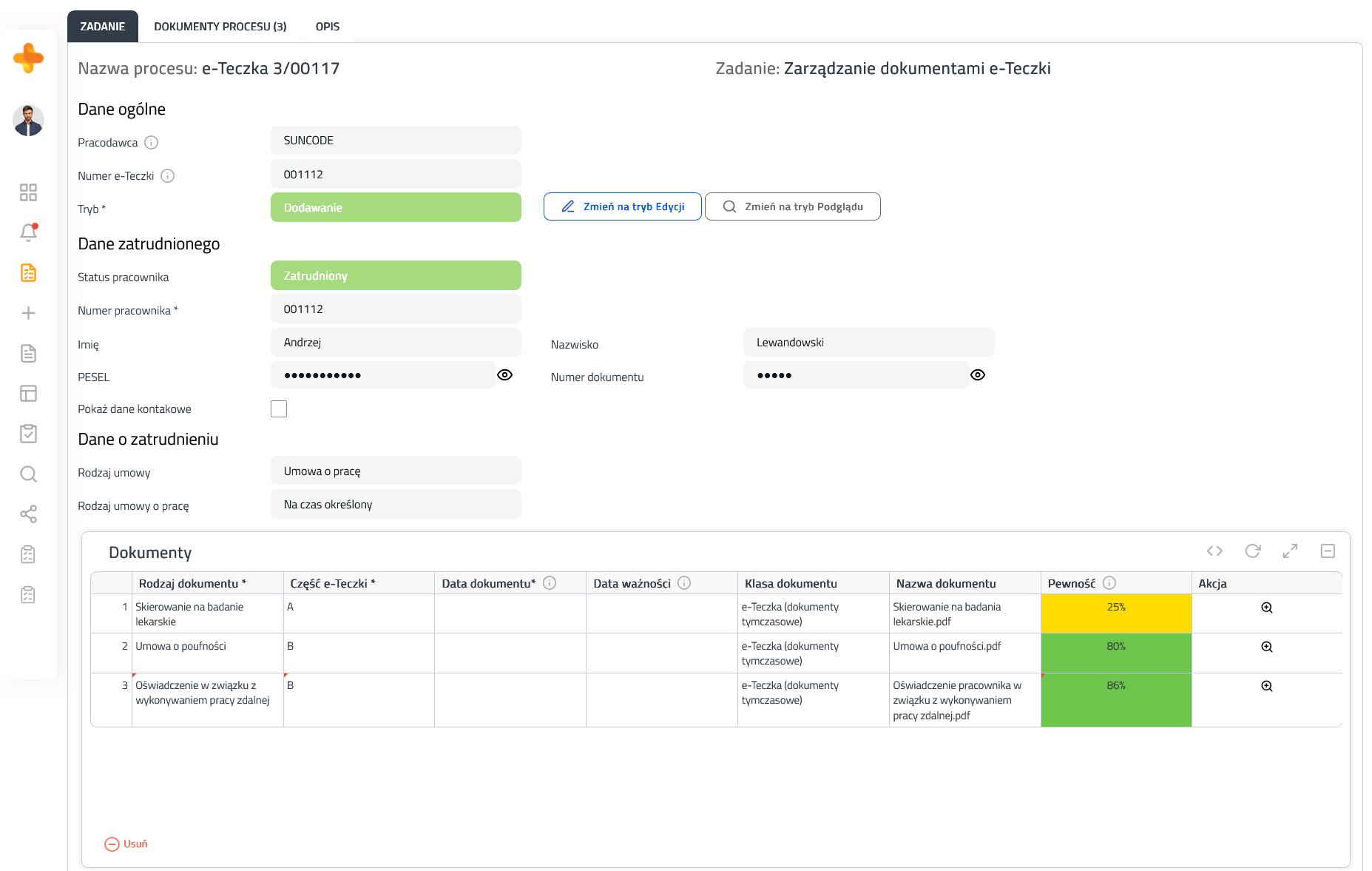Click the search magnifier icon in sidebar
The image size is (1372, 871).
point(28,474)
